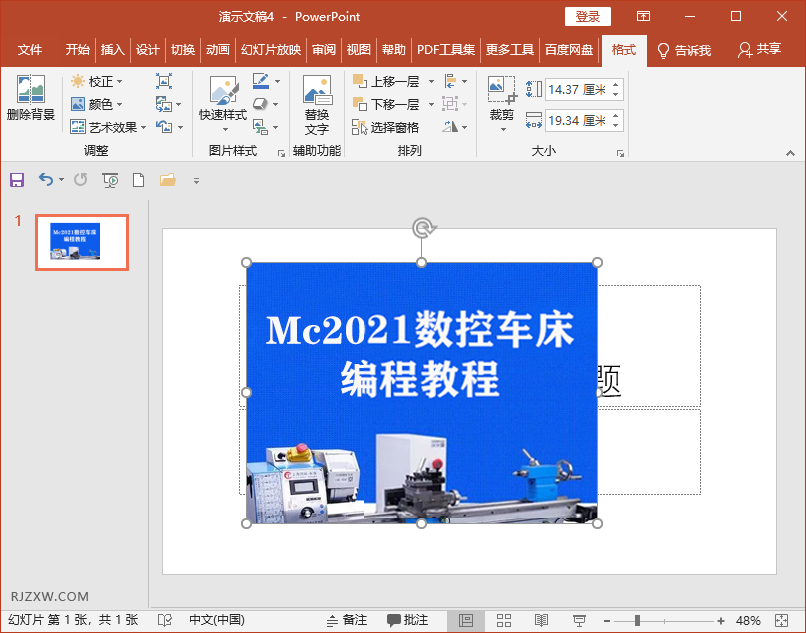Click the fit slide to window icon
The width and height of the screenshot is (806, 633).
(785, 621)
